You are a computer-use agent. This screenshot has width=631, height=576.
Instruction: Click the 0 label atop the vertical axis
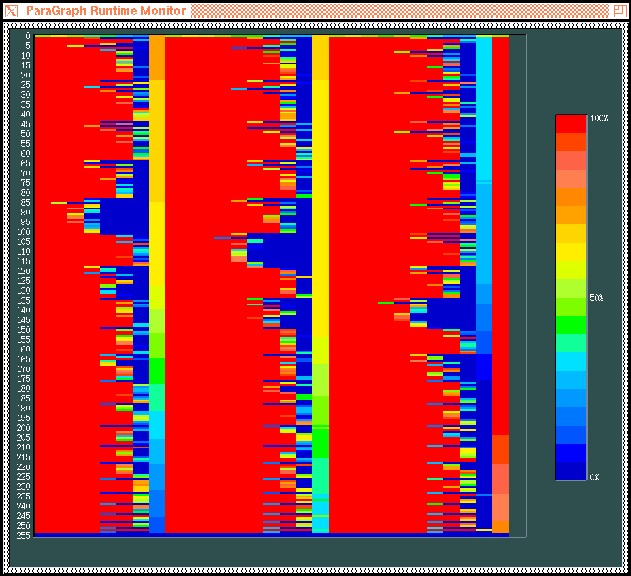pos(28,36)
